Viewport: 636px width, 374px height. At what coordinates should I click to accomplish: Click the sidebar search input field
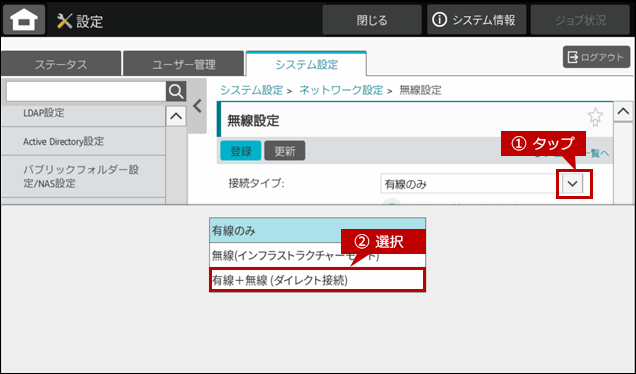pos(86,92)
